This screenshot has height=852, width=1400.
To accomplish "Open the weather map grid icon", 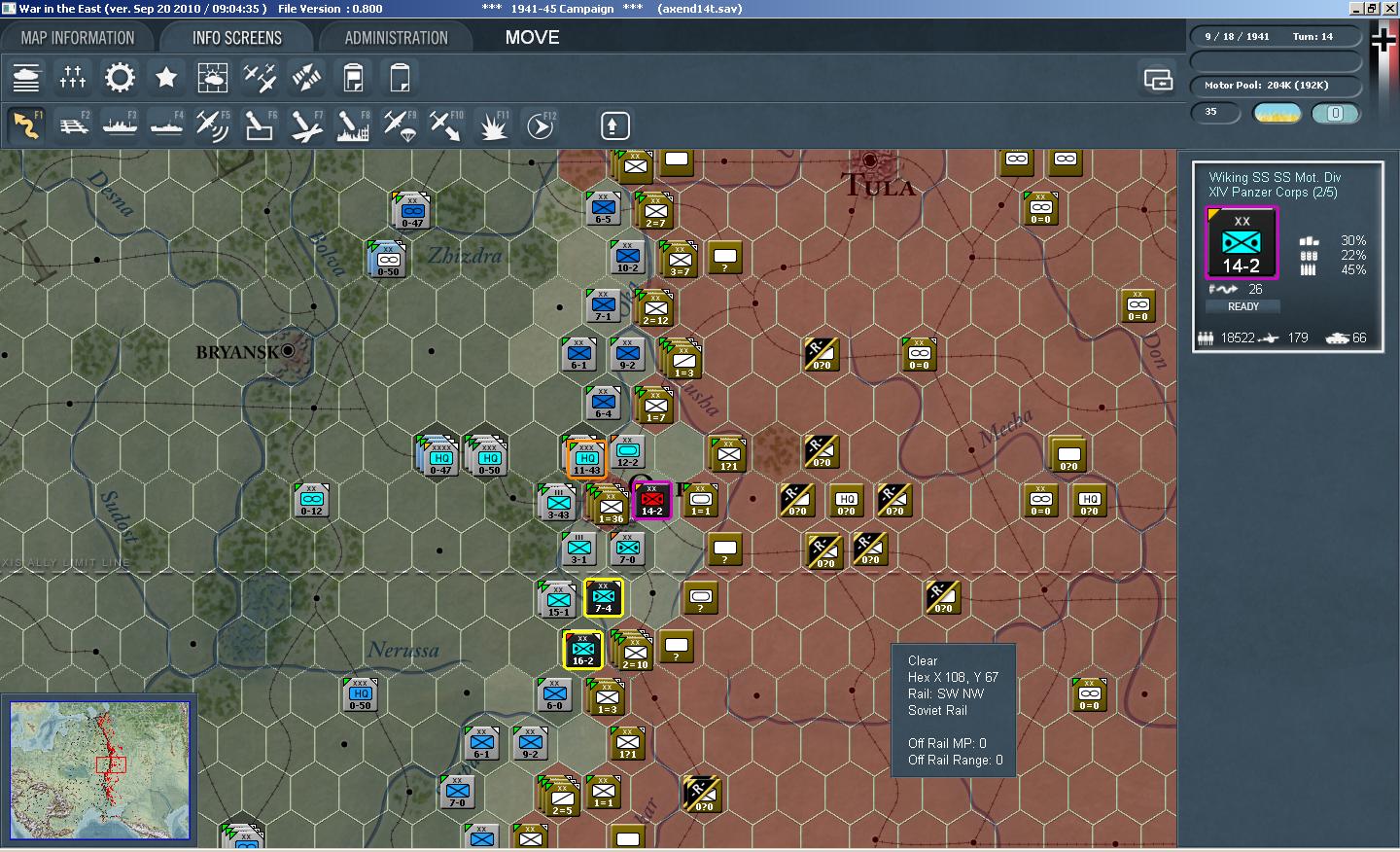I will [213, 77].
